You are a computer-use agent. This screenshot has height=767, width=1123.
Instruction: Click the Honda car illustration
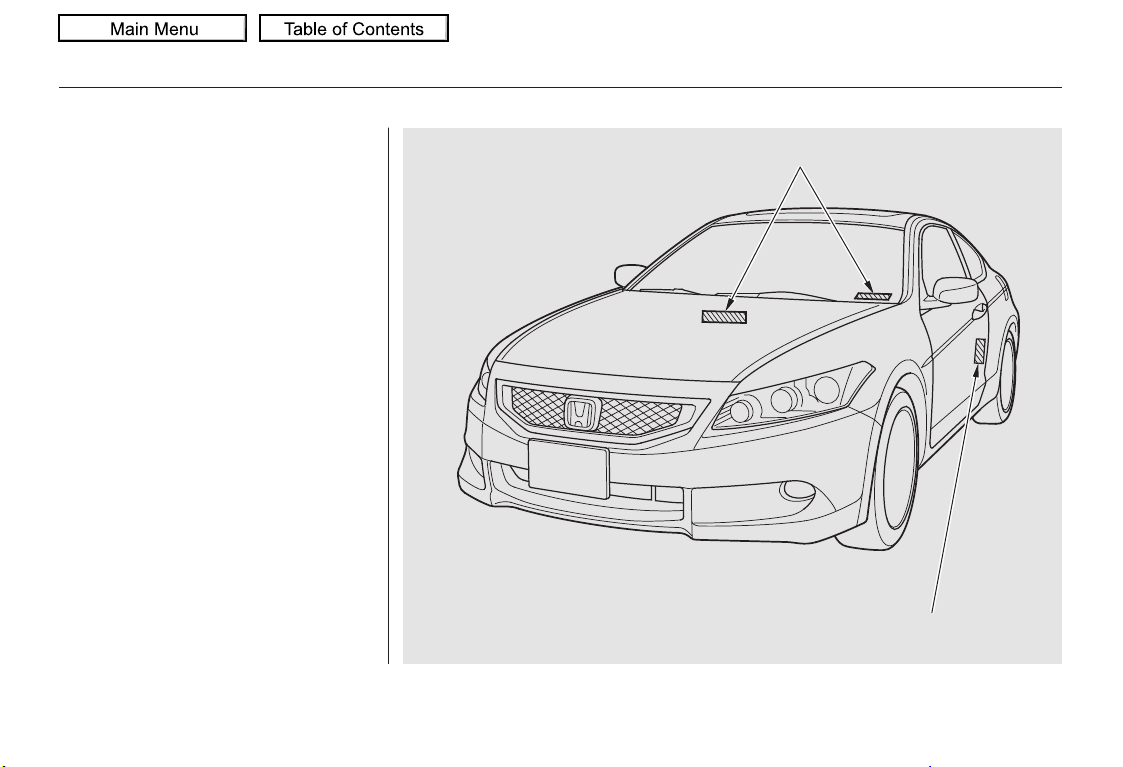(732, 396)
